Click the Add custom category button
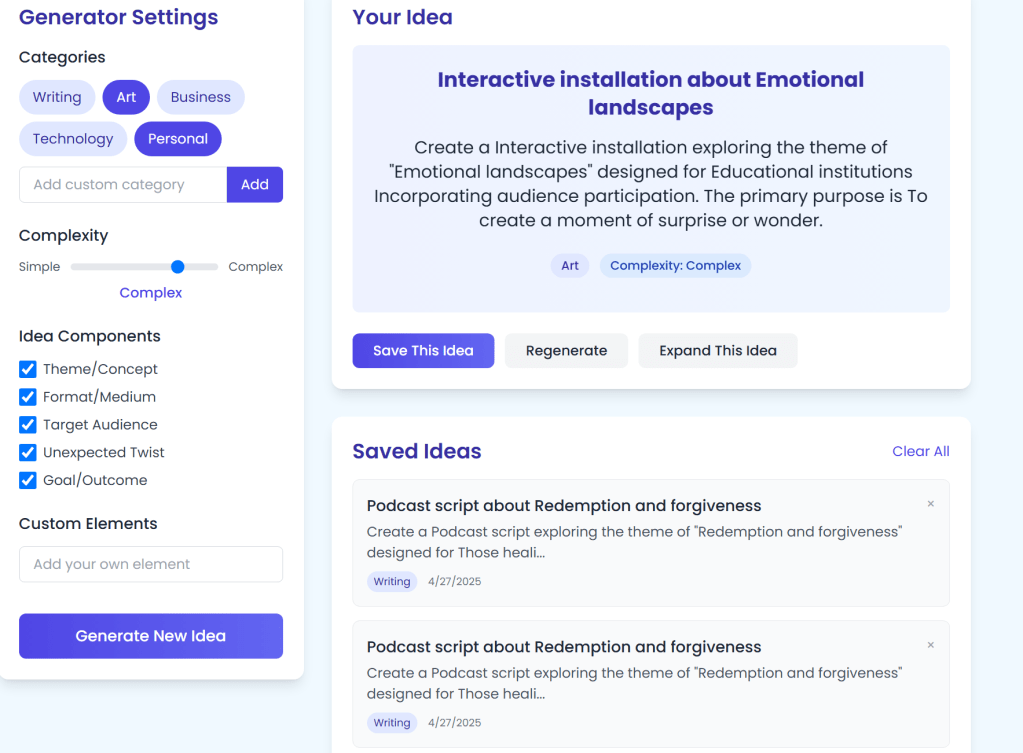Screen dimensions: 1023x753 click(x=255, y=185)
